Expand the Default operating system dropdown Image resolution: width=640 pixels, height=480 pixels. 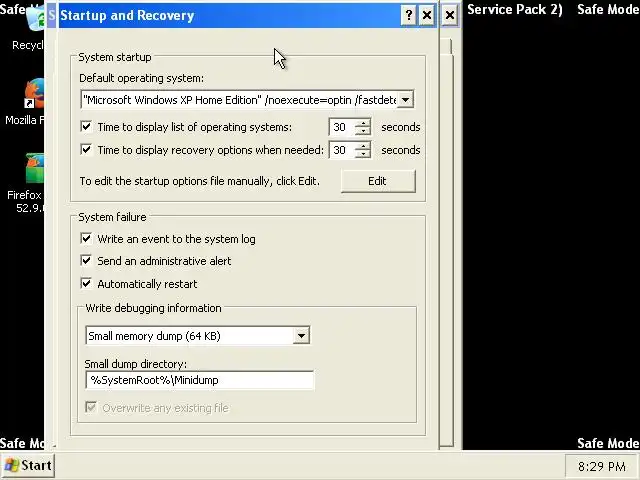(x=405, y=100)
